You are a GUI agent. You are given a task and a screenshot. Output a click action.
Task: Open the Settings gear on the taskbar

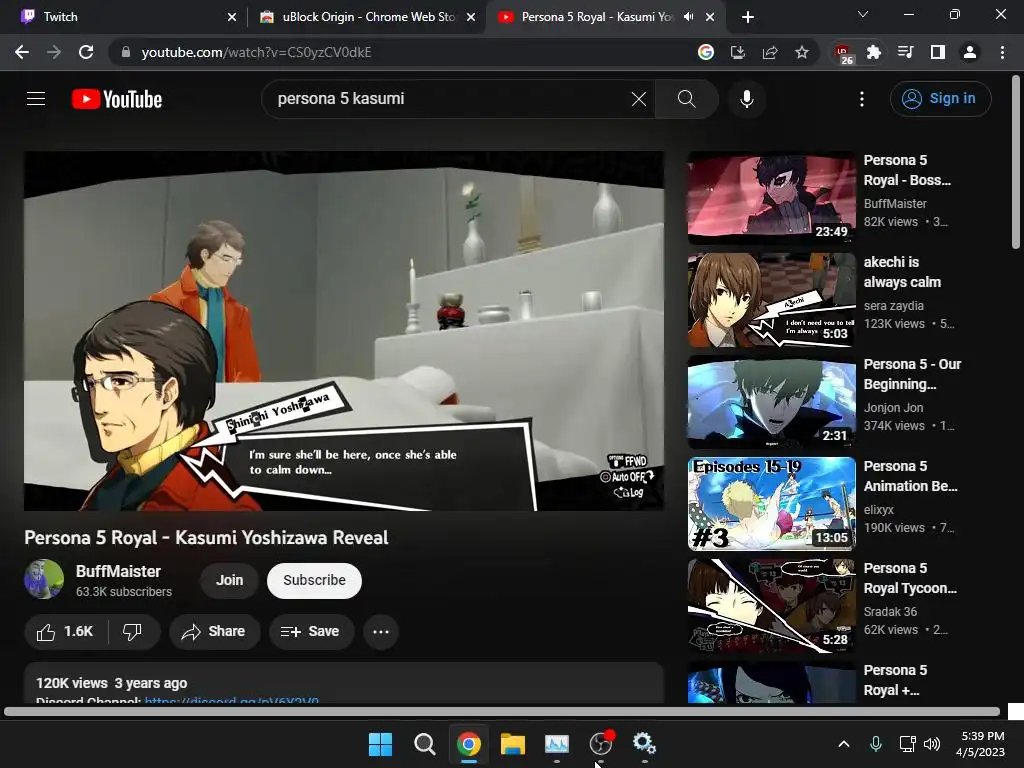pos(645,744)
